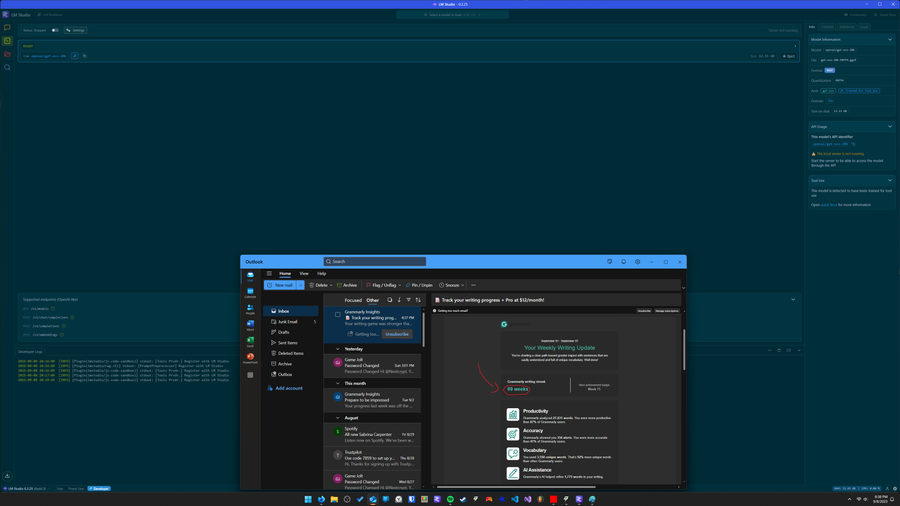The height and width of the screenshot is (506, 900).
Task: Open the Outlook Help tab
Action: point(321,274)
